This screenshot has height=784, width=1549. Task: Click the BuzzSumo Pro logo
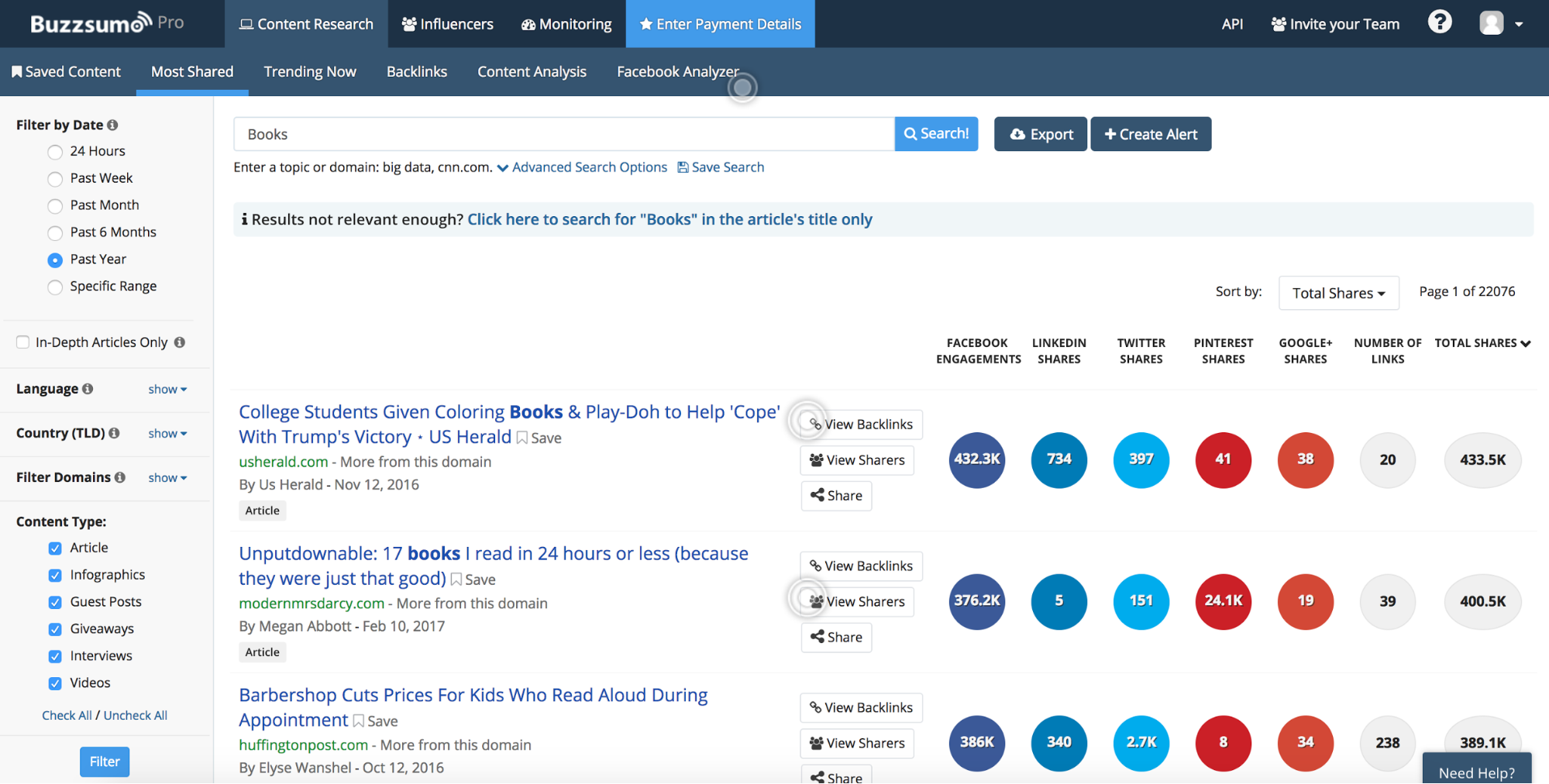tap(107, 23)
